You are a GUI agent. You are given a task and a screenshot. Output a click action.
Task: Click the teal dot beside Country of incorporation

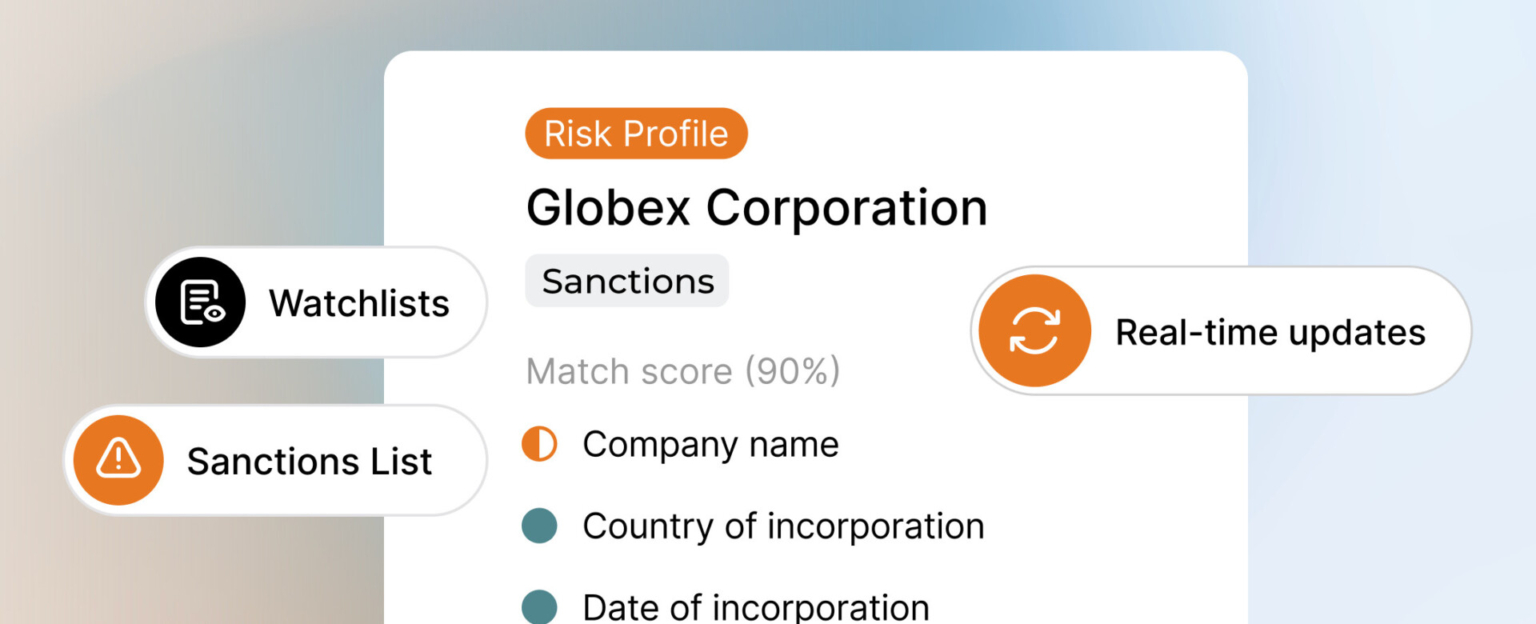point(540,526)
